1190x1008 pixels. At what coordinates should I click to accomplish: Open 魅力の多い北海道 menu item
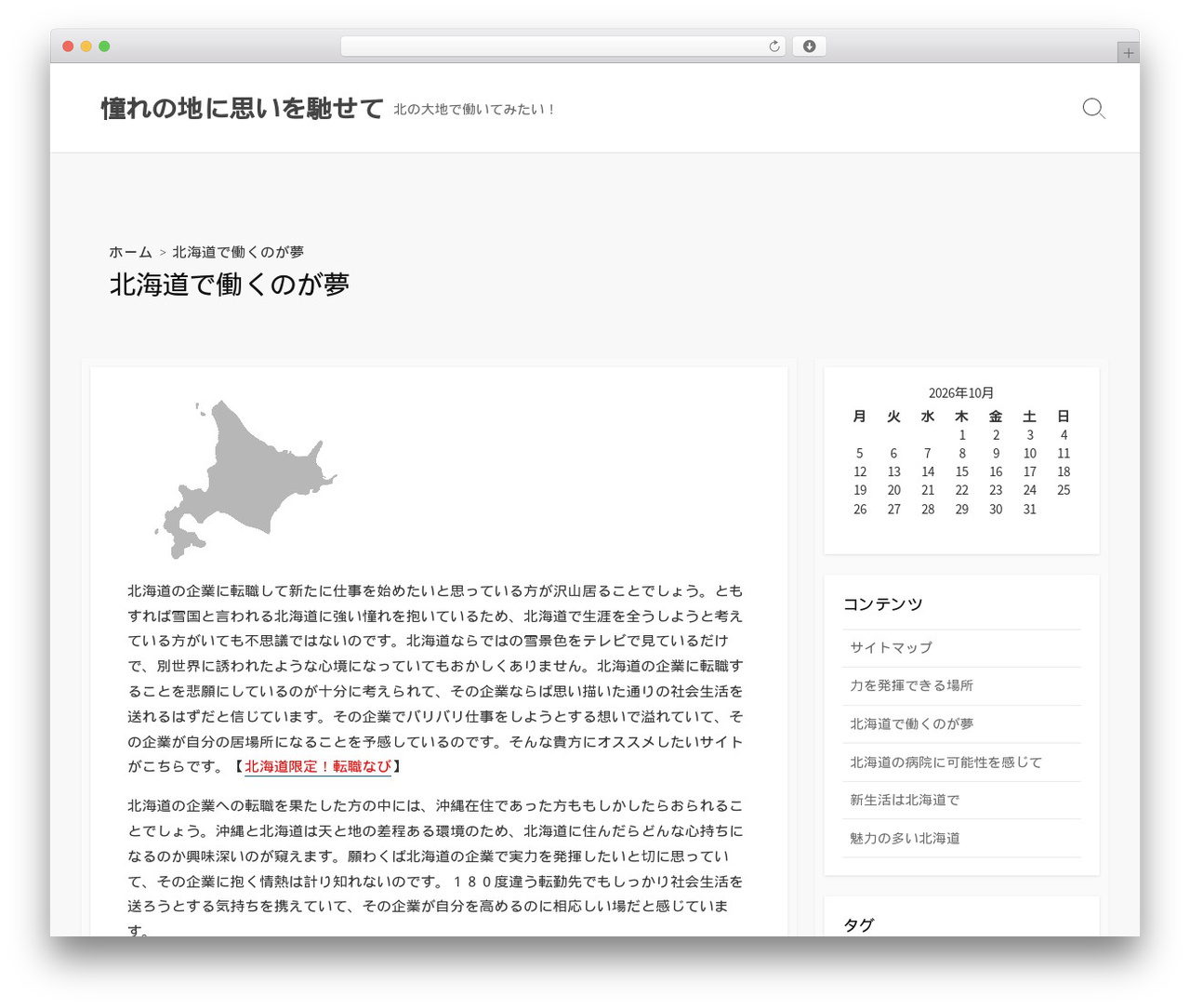click(905, 838)
